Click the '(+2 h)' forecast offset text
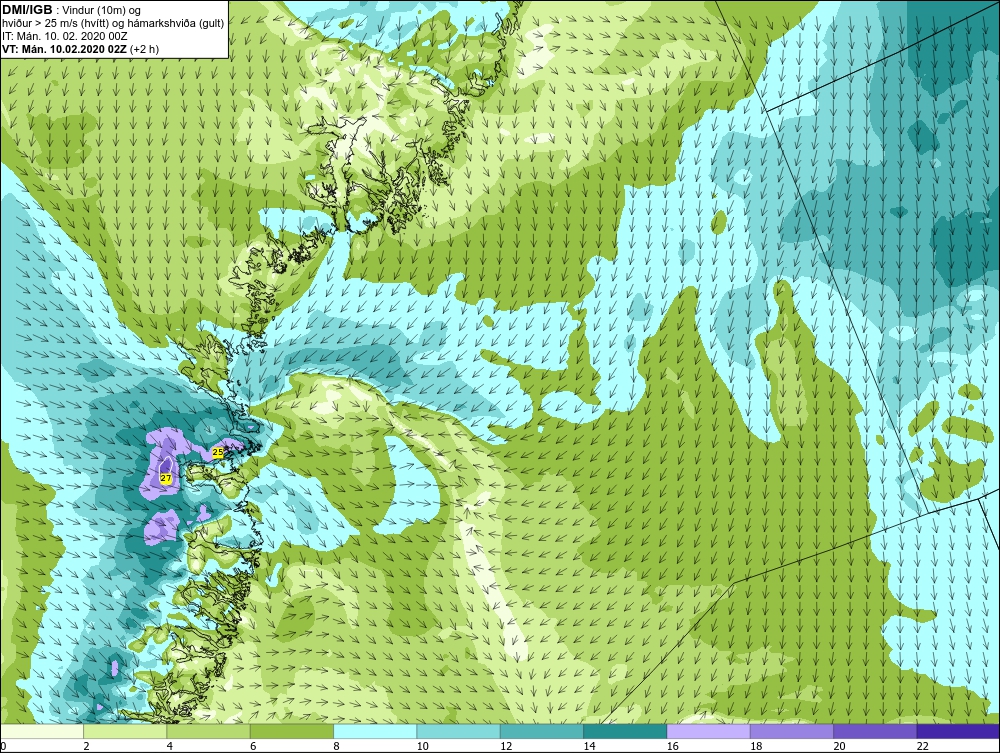This screenshot has height=753, width=1000. click(145, 49)
